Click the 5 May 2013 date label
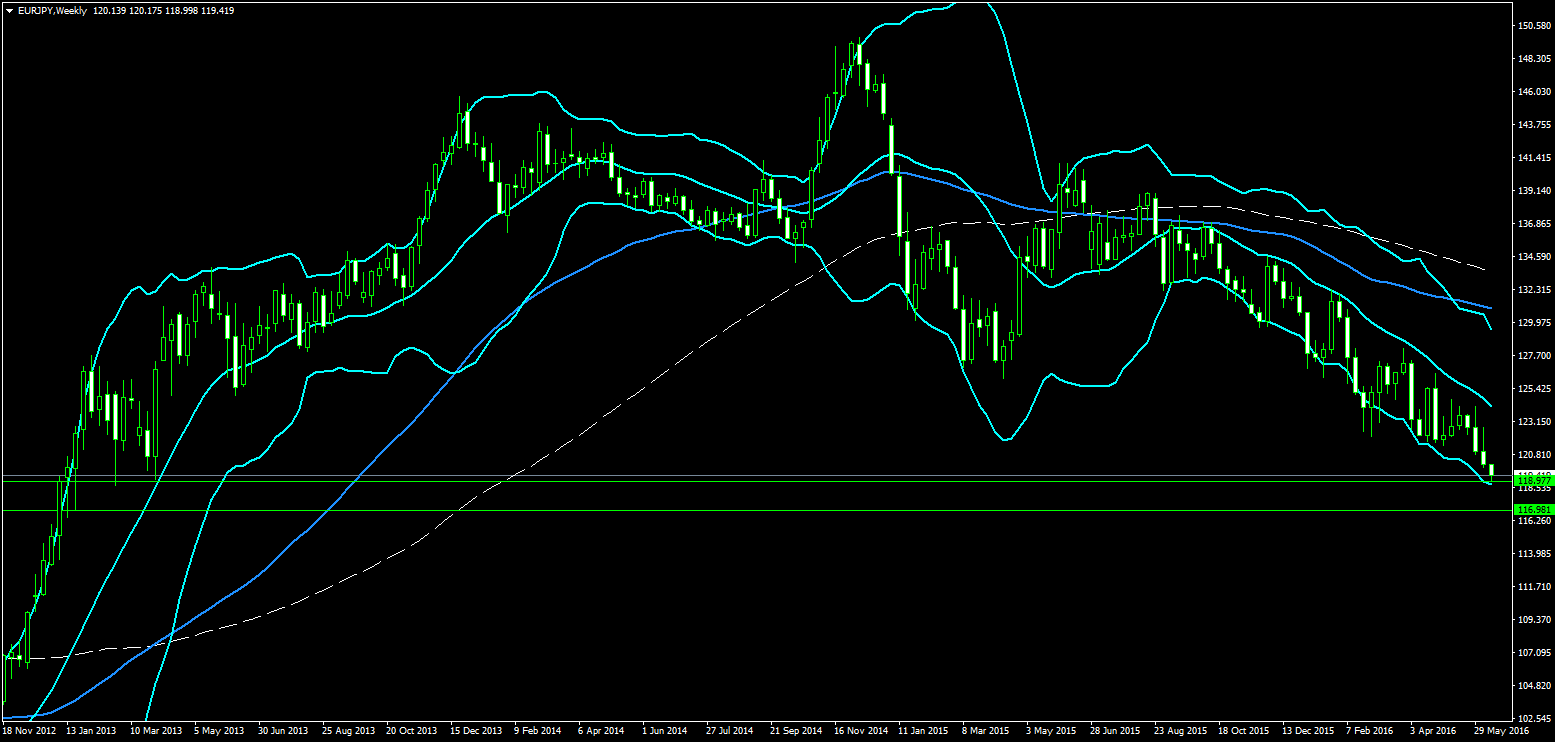This screenshot has width=1555, height=742. pos(219,731)
